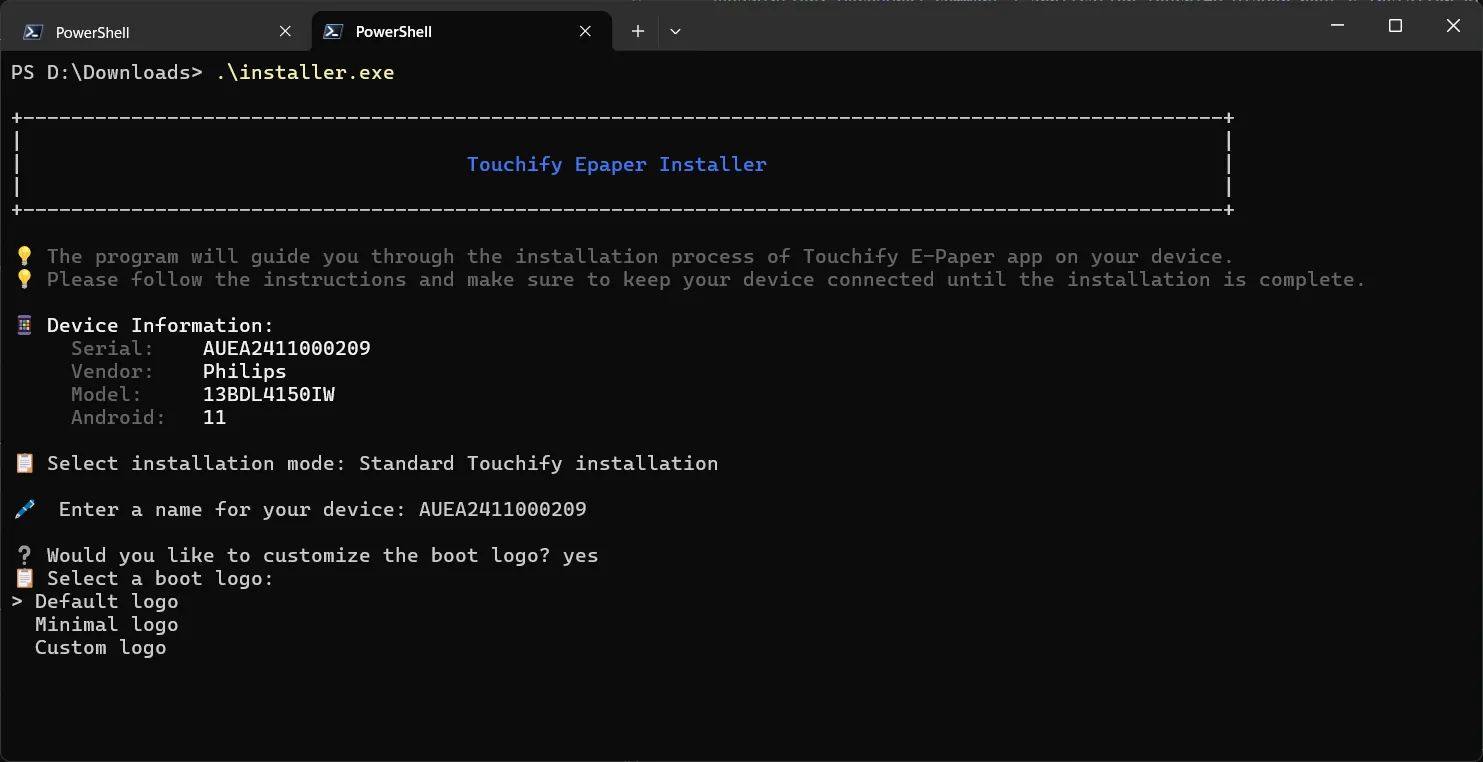Screen dimensions: 1483x762
Task: Switch to the first PowerShell tab
Action: [x=158, y=32]
